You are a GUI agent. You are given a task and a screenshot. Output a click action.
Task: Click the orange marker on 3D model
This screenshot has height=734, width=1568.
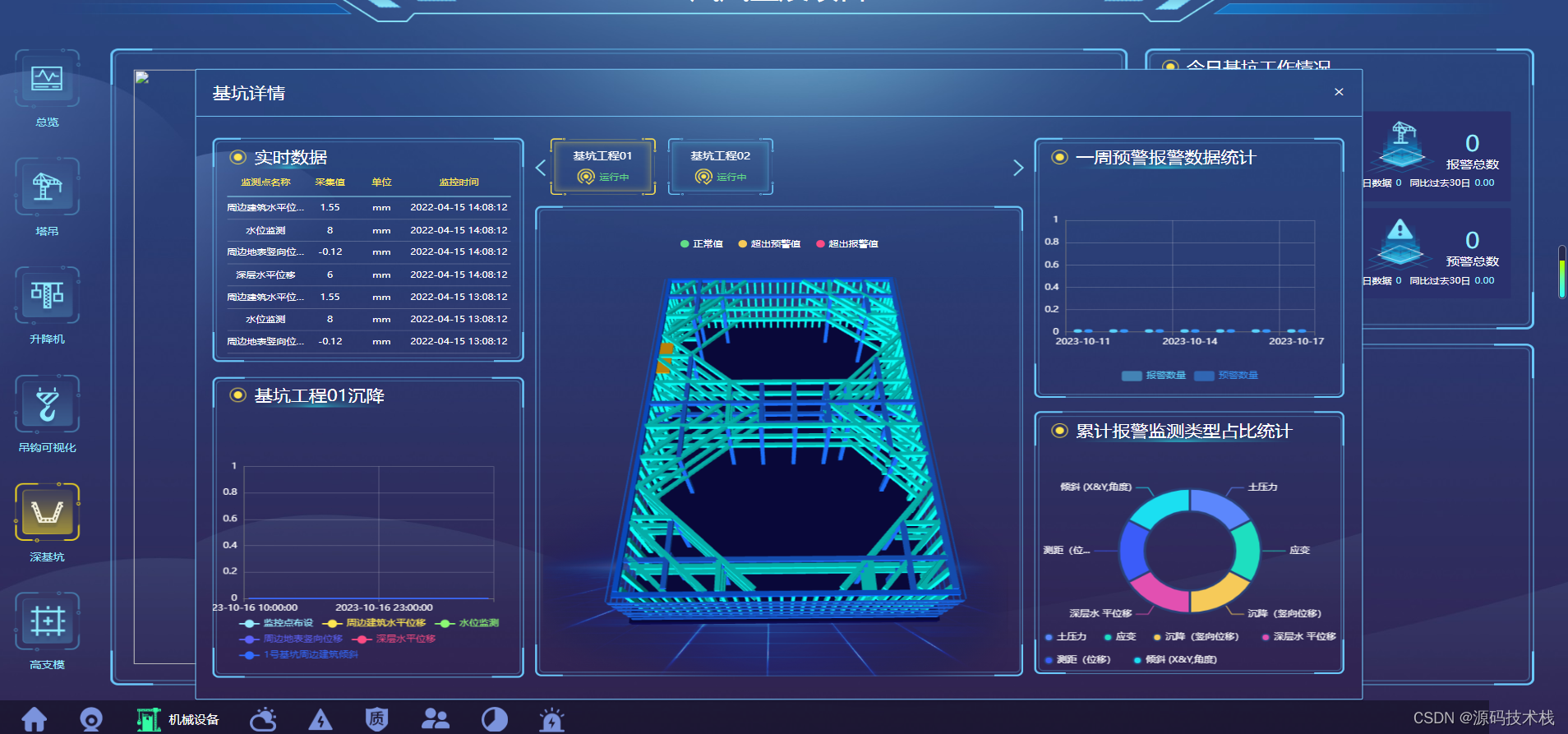tap(666, 358)
